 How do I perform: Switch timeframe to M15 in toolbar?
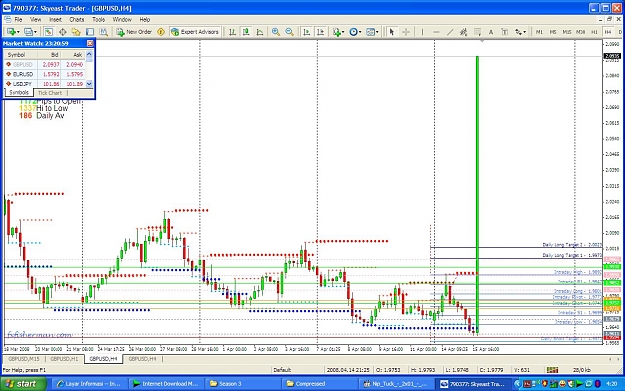tap(567, 32)
